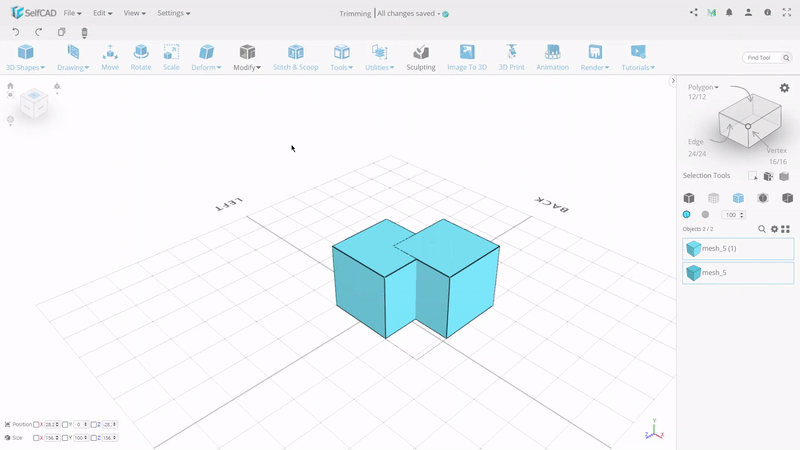Click the SelfCAD logo

point(34,13)
